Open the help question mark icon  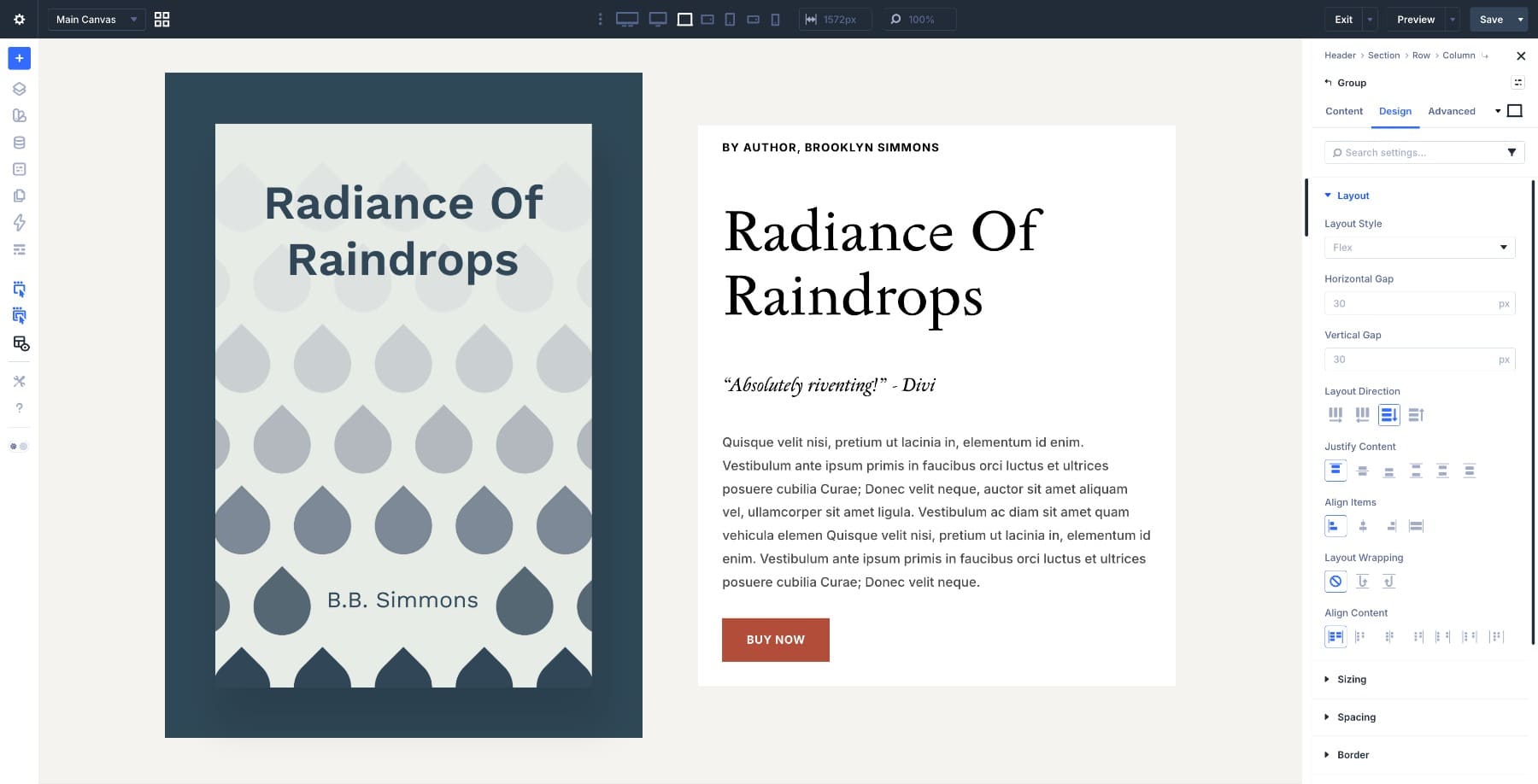(x=19, y=408)
